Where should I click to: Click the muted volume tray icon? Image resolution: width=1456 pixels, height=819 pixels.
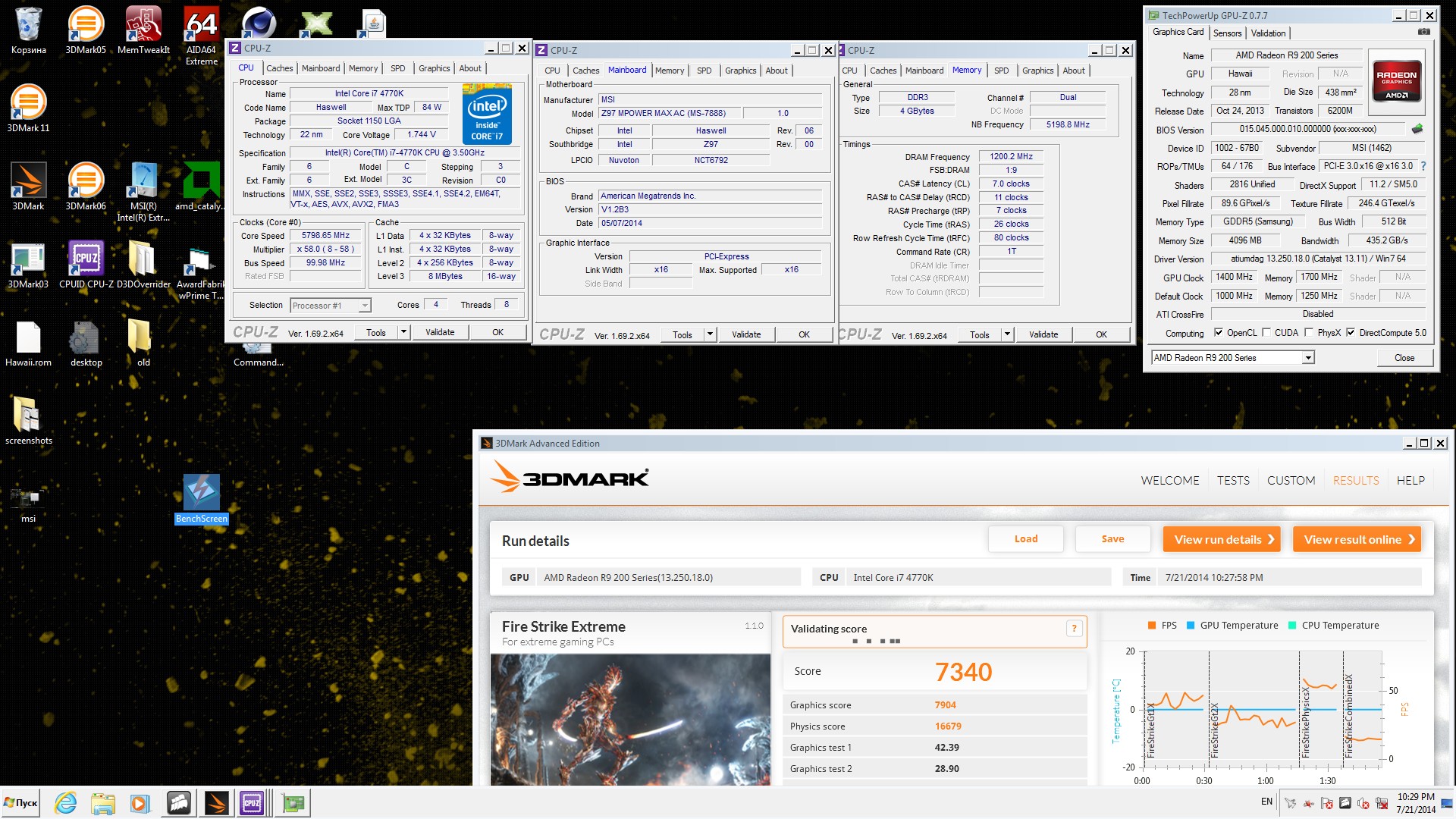pyautogui.click(x=1363, y=803)
